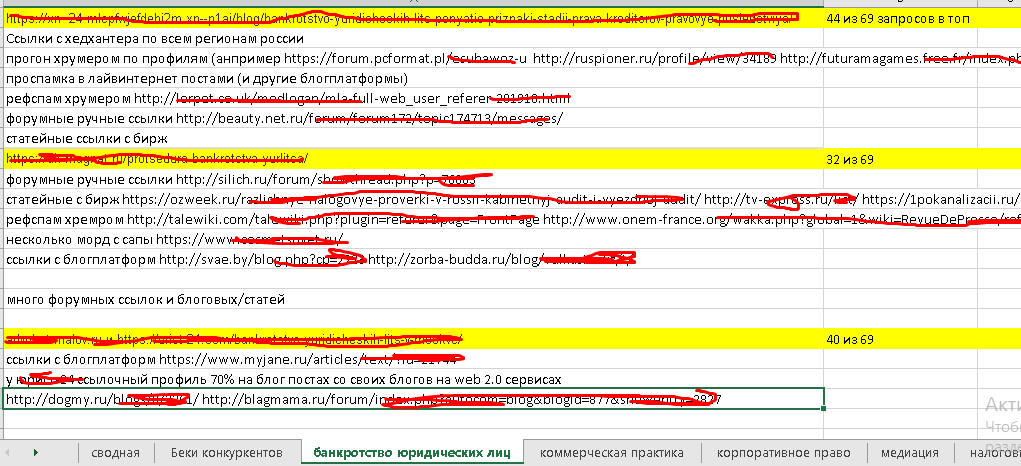Select cell 'Ссылки с хедхантера по всем регионам'
The image size is (1021, 466).
coord(155,39)
